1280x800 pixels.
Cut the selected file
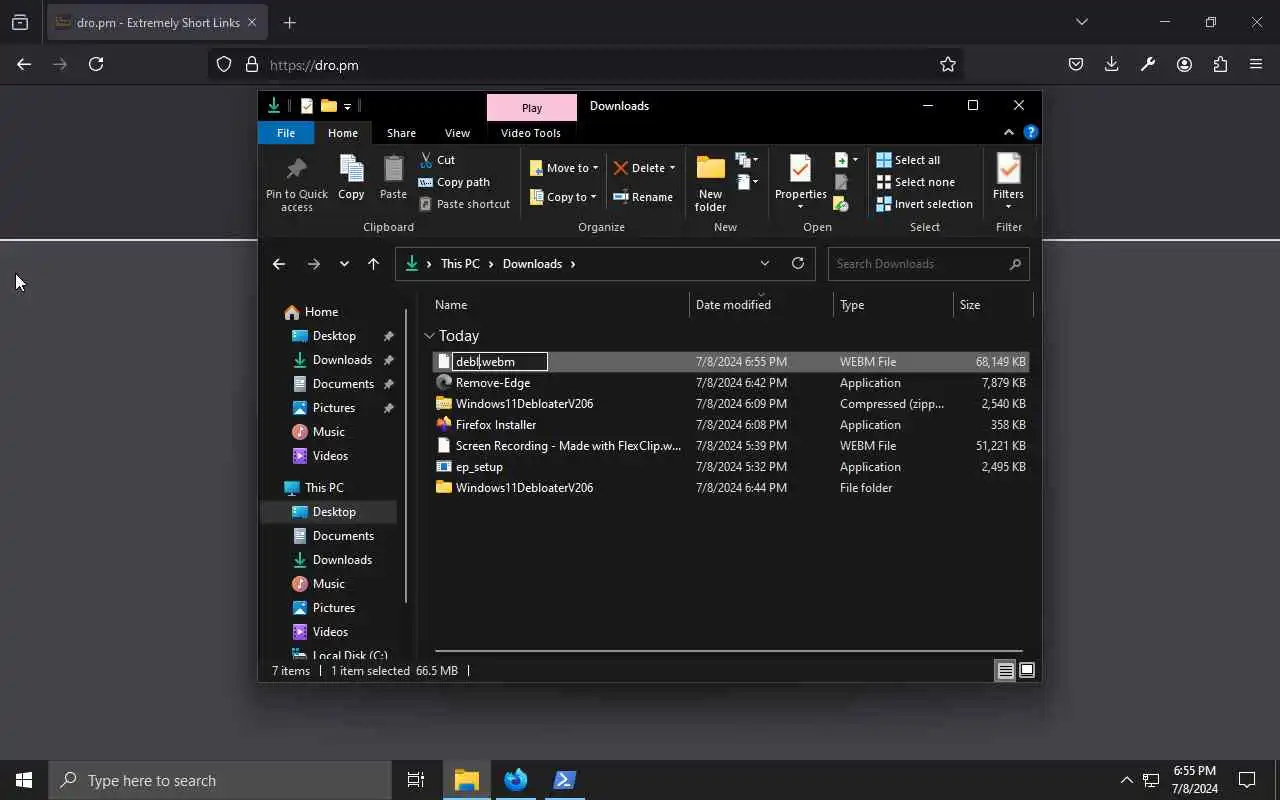point(437,160)
